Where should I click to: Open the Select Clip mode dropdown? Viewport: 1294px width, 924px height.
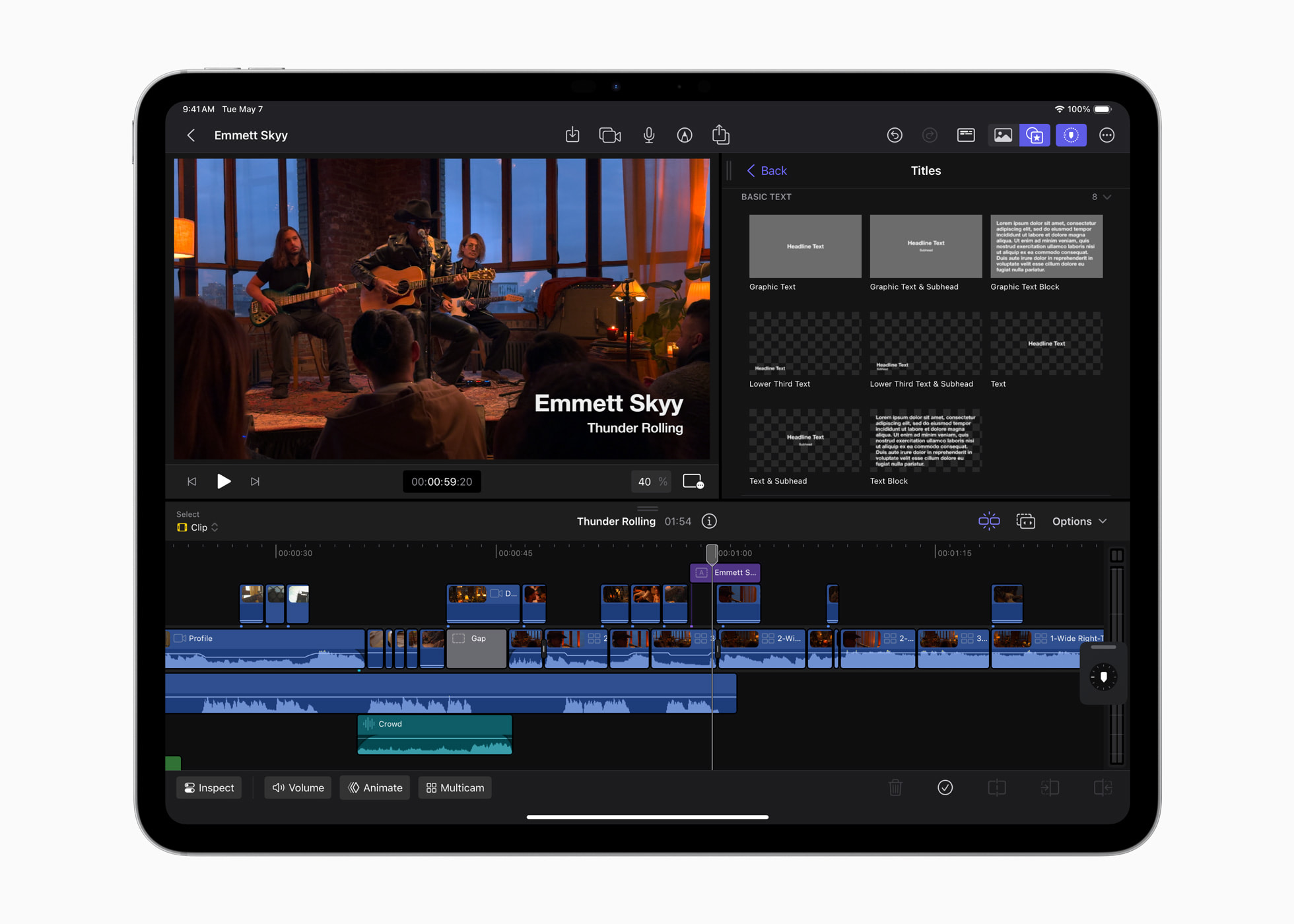197,527
